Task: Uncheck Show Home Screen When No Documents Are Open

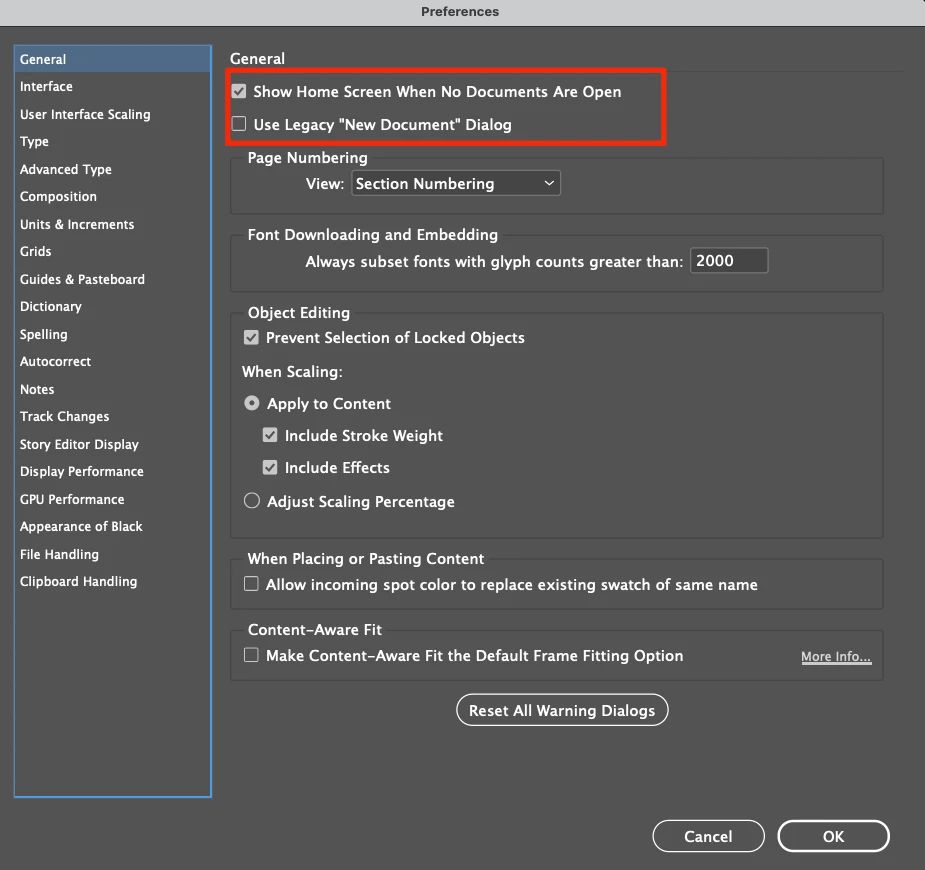Action: click(x=239, y=91)
